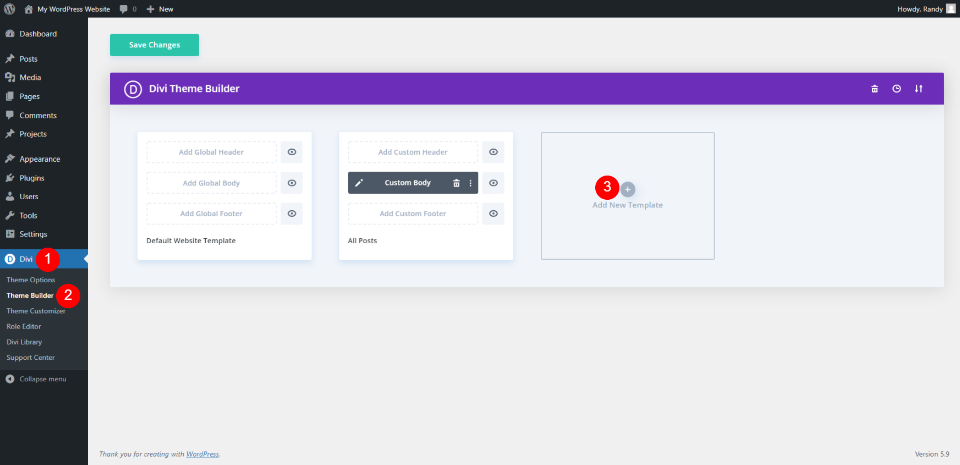This screenshot has width=960, height=465.
Task: Open Custom Body more options dots
Action: (470, 183)
